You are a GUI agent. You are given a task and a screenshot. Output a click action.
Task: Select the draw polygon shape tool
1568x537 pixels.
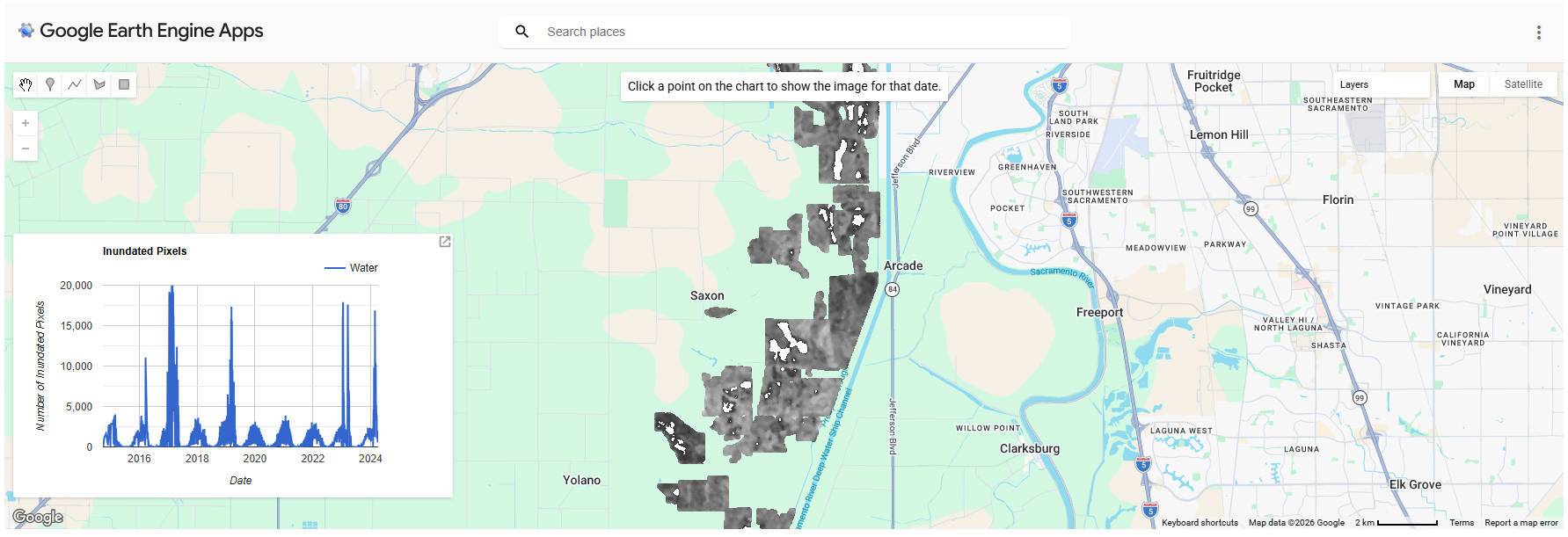click(x=99, y=84)
